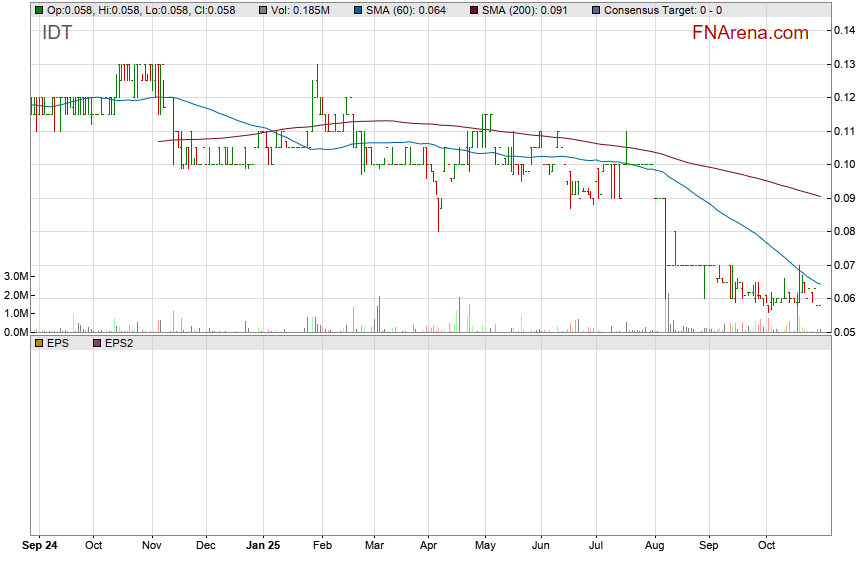Click the Vol: 0.185M legend text
This screenshot has width=859, height=566.
(x=300, y=10)
